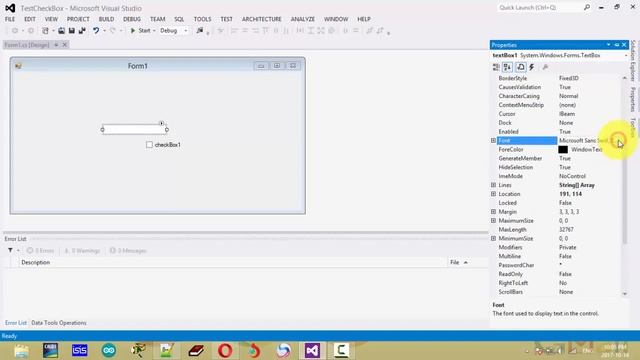Show the Properties list in Properties panel
This screenshot has height=360, width=640.
click(521, 67)
